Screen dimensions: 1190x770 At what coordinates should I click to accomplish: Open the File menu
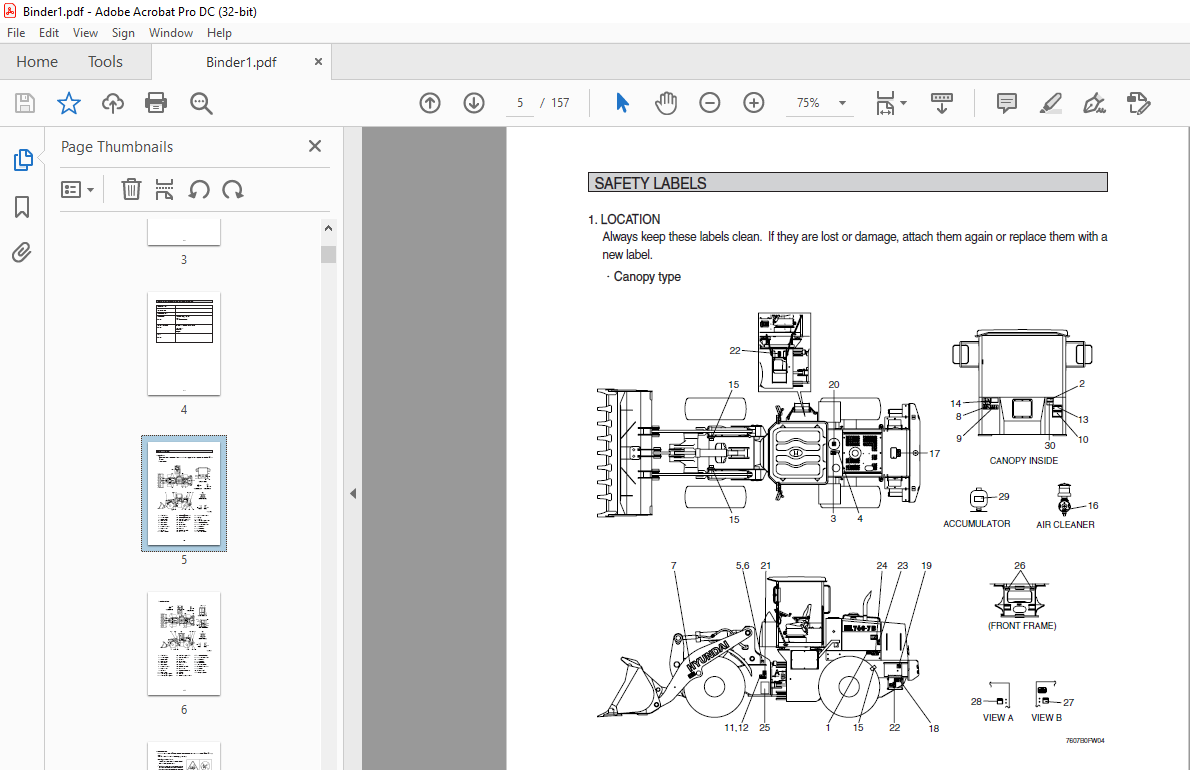tap(16, 33)
